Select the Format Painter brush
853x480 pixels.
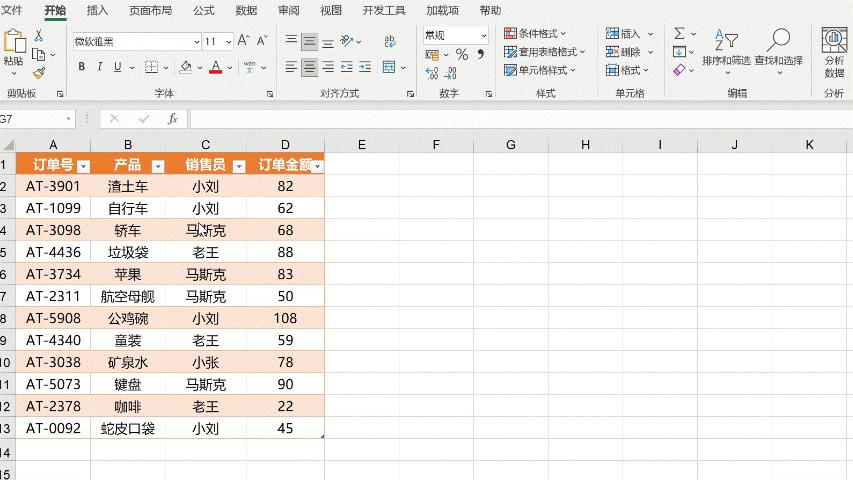(x=39, y=73)
